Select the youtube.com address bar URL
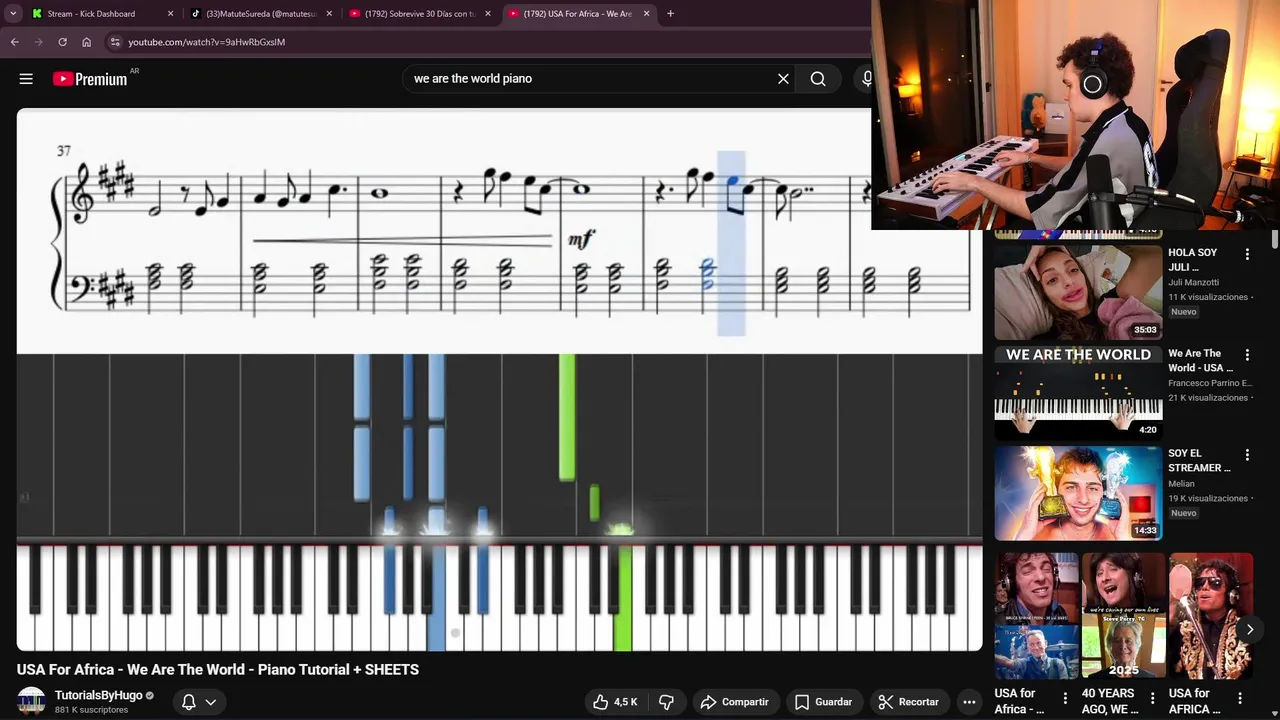 (x=206, y=42)
